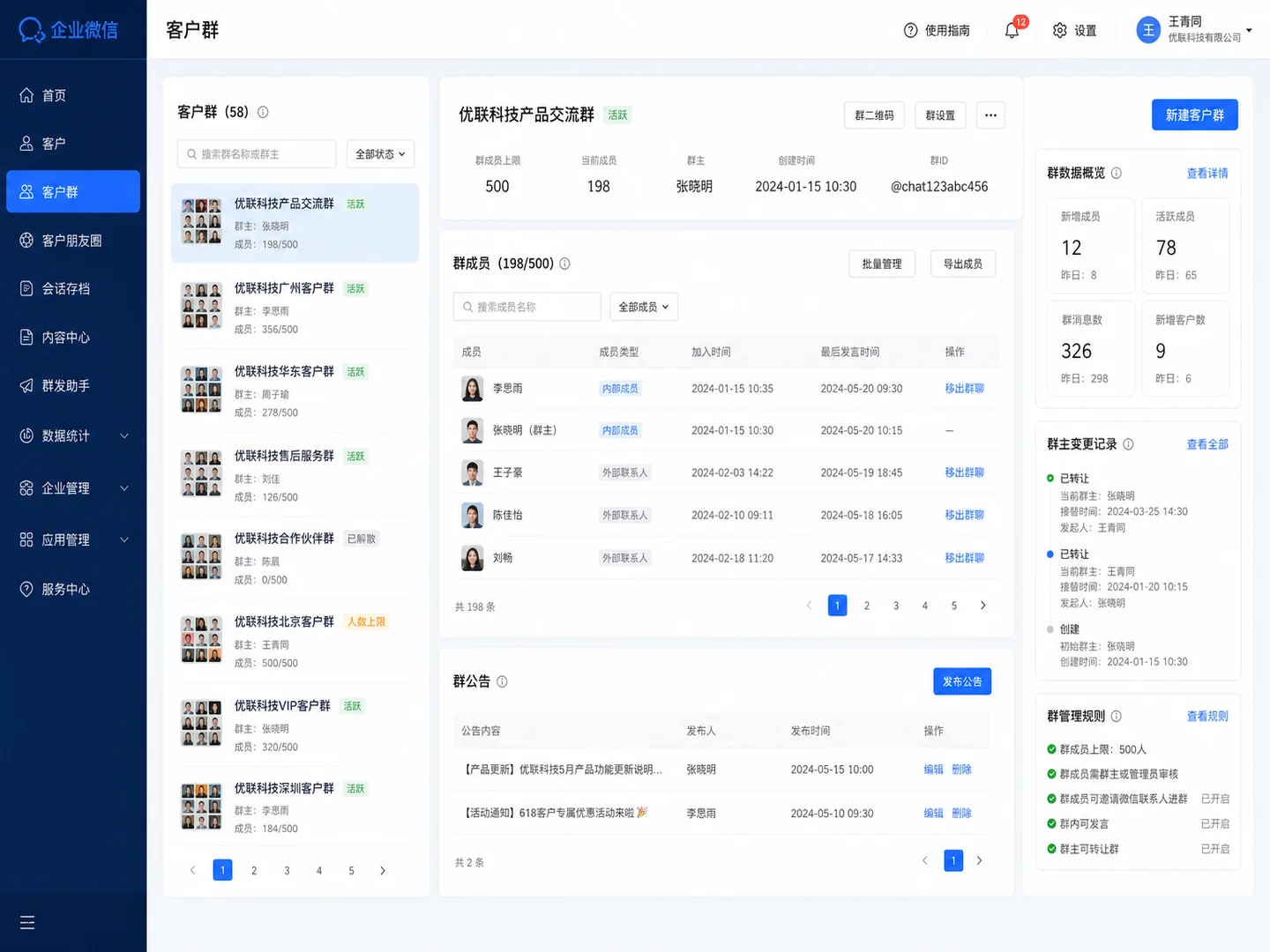Viewport: 1270px width, 952px height.
Task: Select the 优联科技广州客户群 list item
Action: [x=295, y=309]
